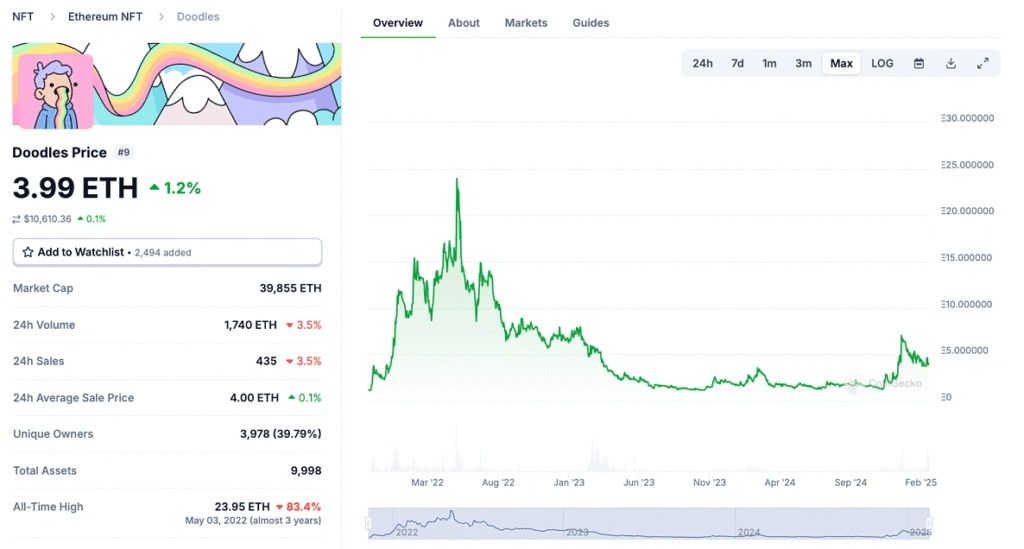Toggle LOG scale on chart

coord(882,63)
